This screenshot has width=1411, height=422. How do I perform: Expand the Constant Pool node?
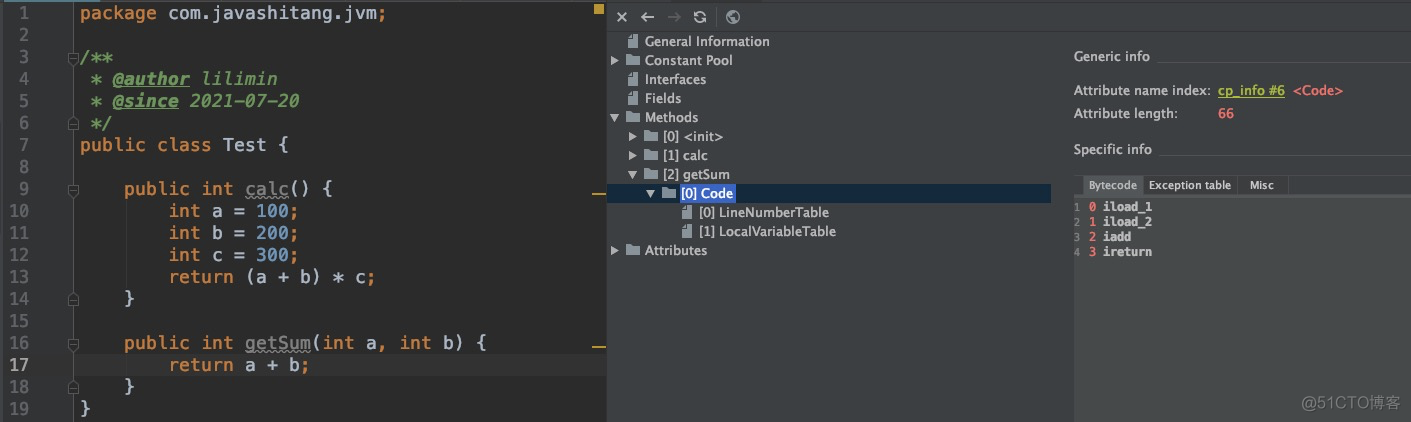tap(615, 60)
